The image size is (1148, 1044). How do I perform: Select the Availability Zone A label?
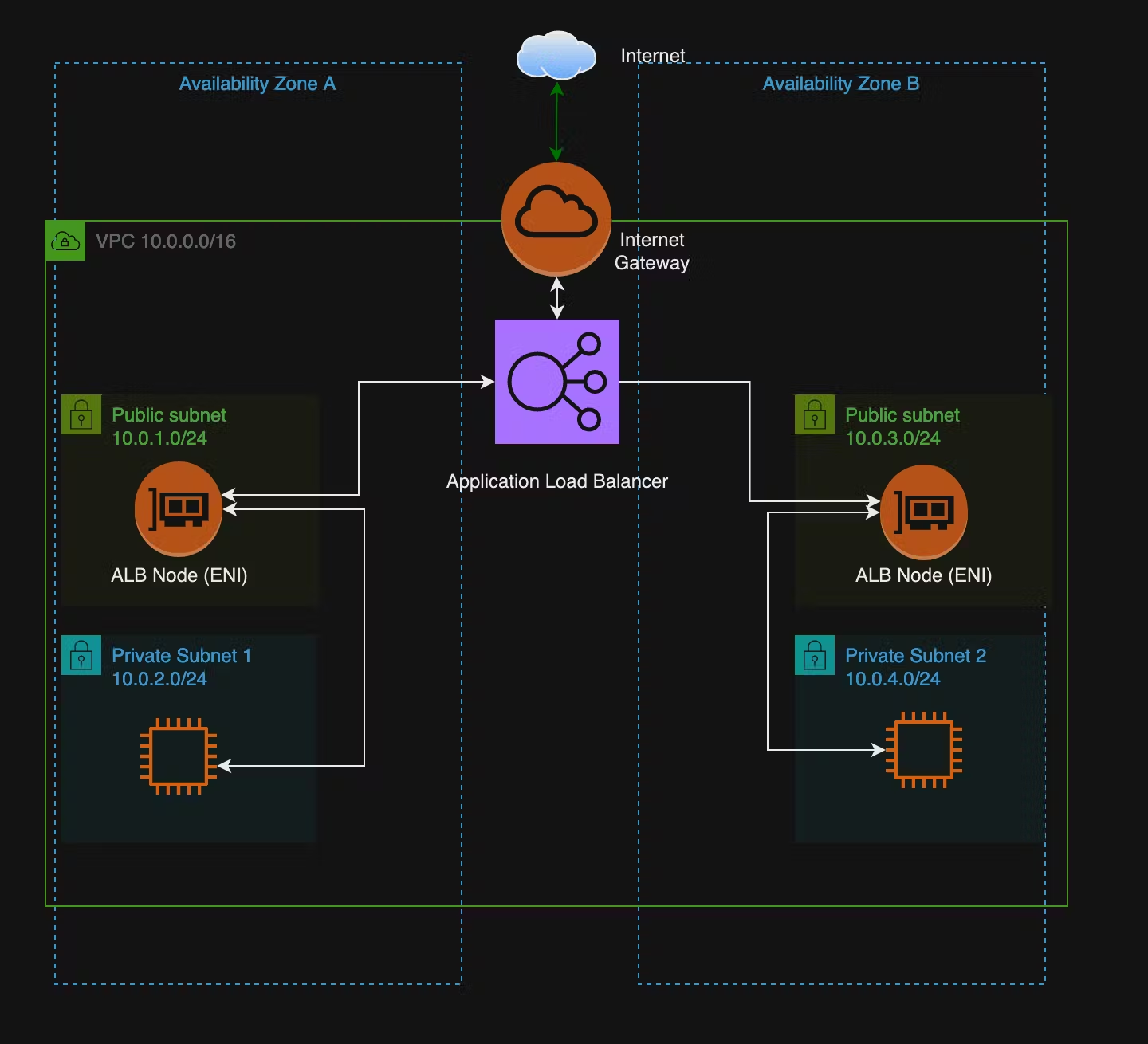point(258,84)
